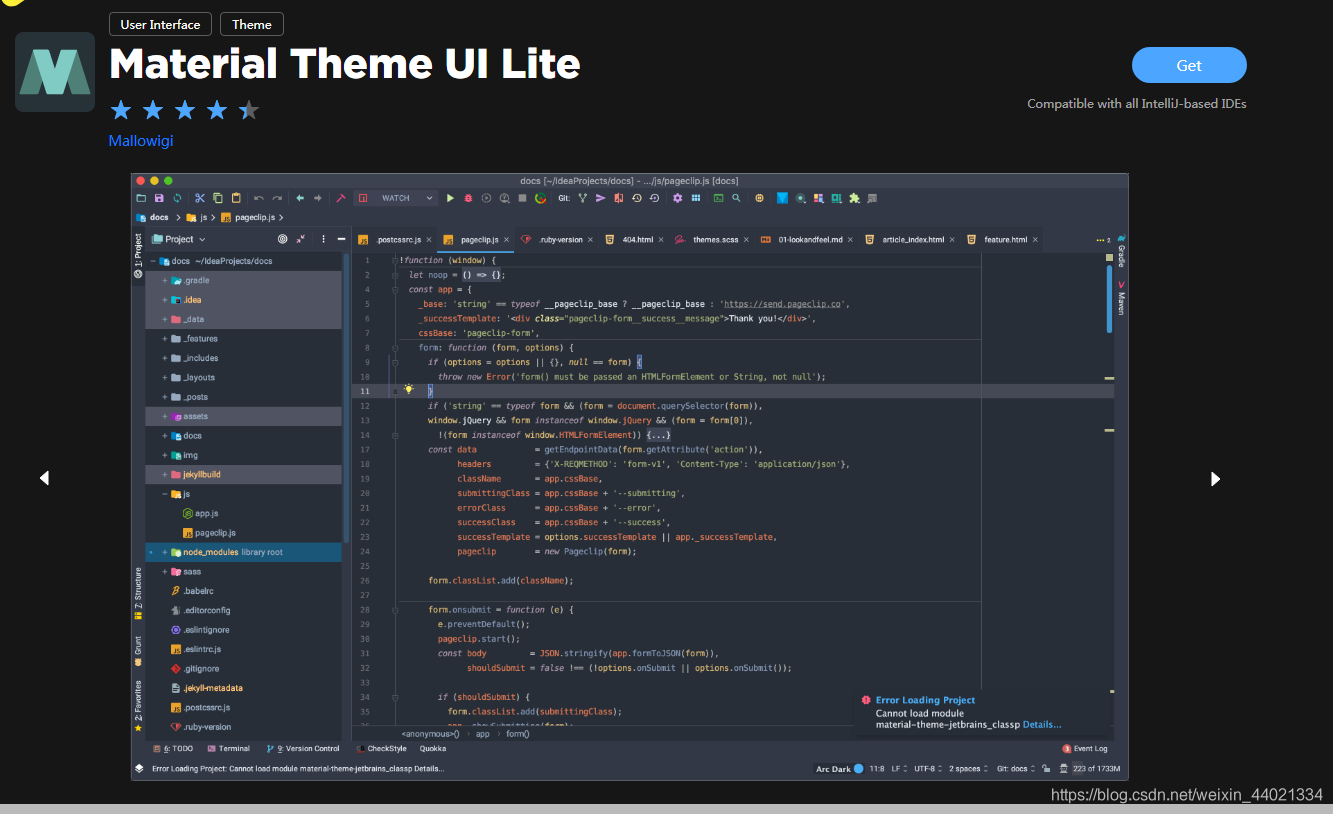Toggle the 1: Project tool window button
The width and height of the screenshot is (1333, 814).
(138, 256)
